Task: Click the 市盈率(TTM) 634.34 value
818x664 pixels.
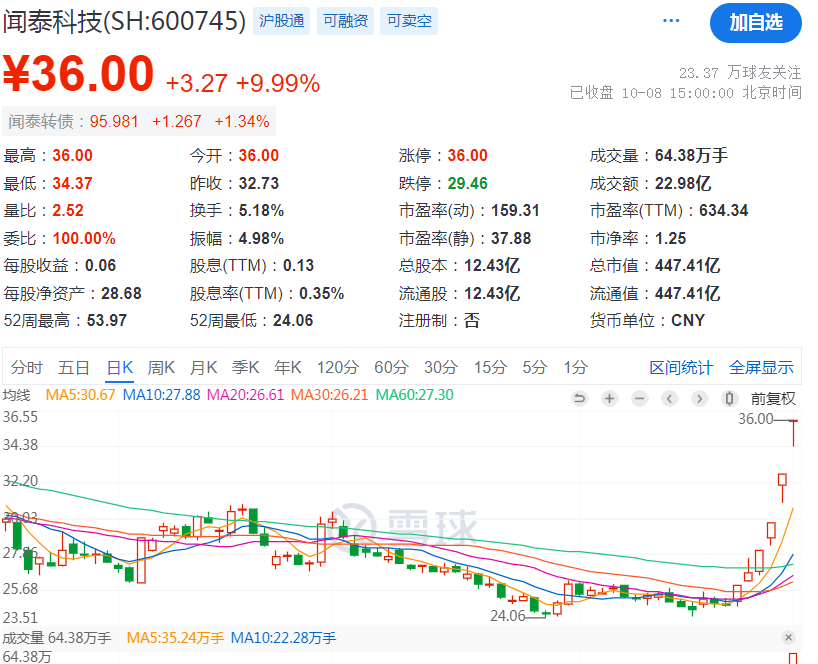Action: [724, 211]
